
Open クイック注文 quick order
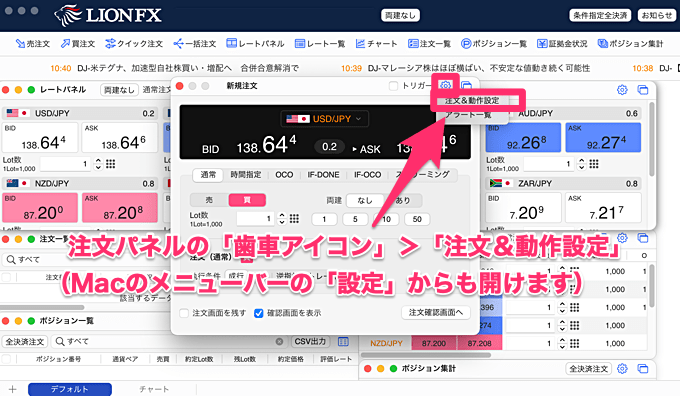(x=134, y=44)
